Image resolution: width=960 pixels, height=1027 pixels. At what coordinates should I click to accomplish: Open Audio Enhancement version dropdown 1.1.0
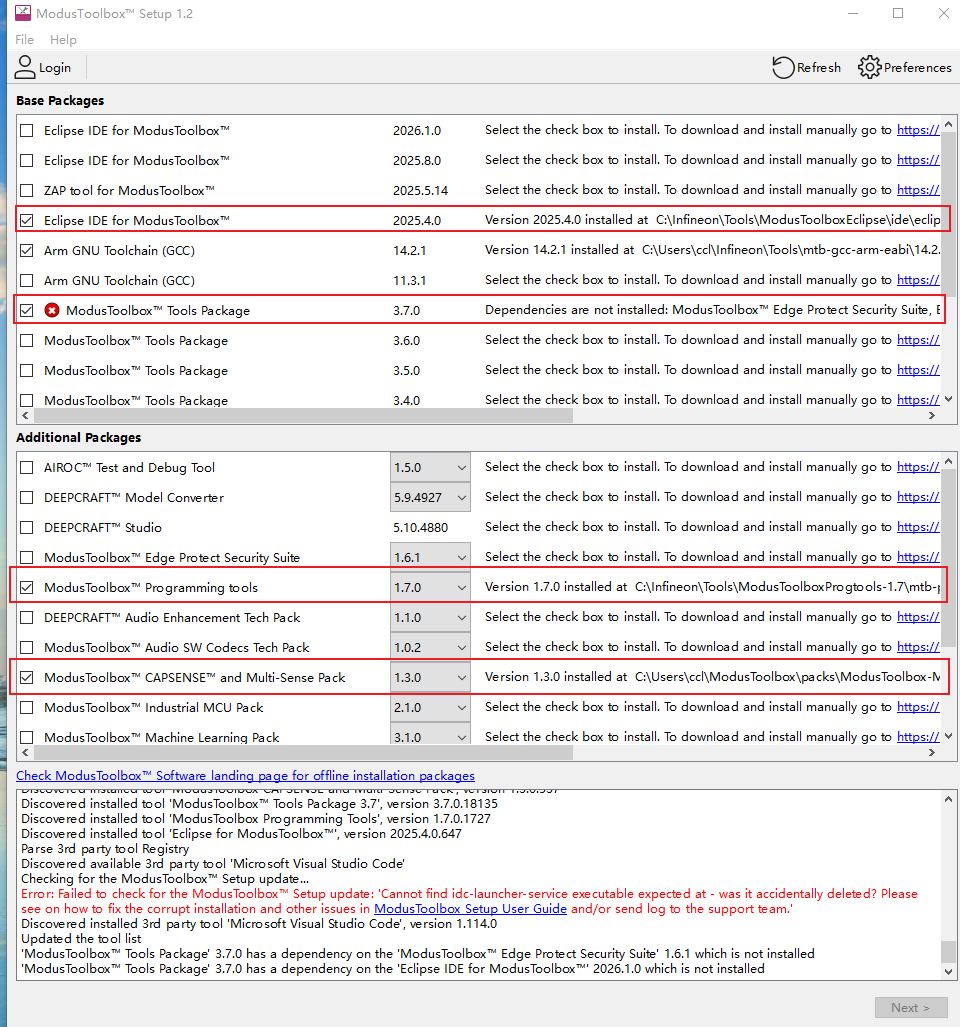click(x=430, y=618)
